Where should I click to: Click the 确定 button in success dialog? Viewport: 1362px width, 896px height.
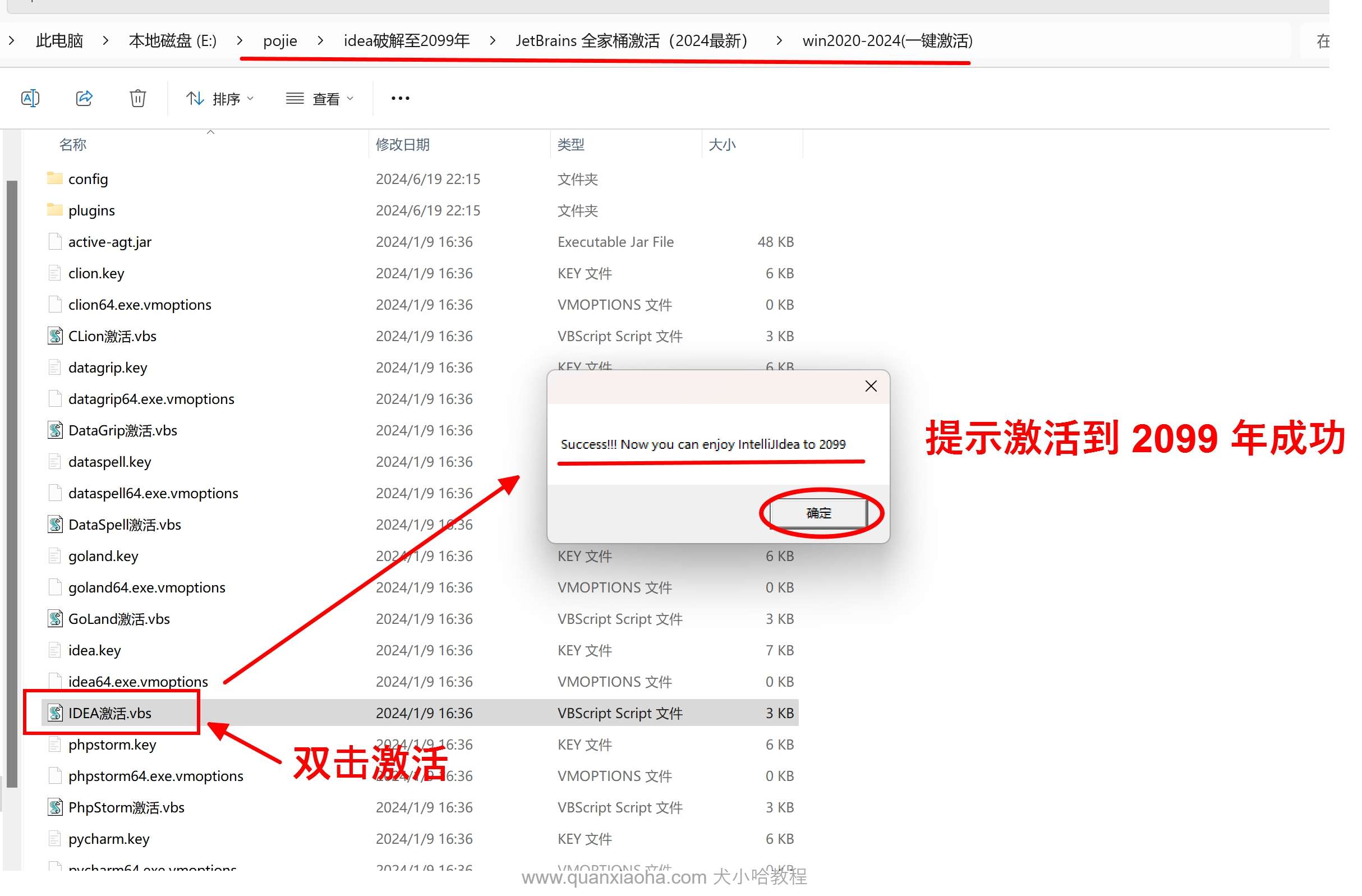pos(818,513)
